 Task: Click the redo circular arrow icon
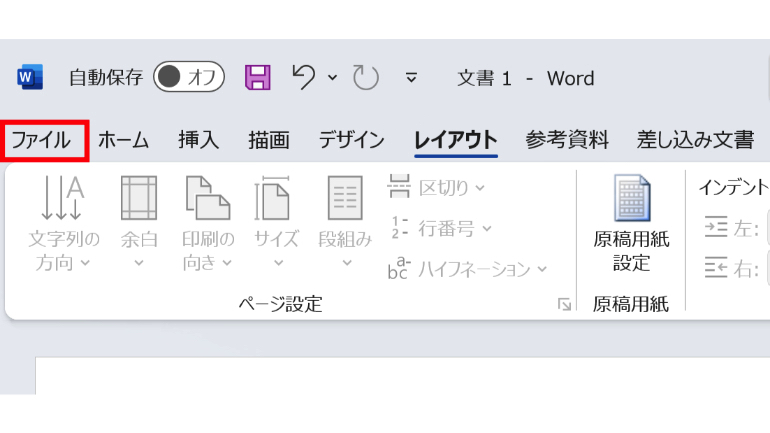tap(366, 77)
